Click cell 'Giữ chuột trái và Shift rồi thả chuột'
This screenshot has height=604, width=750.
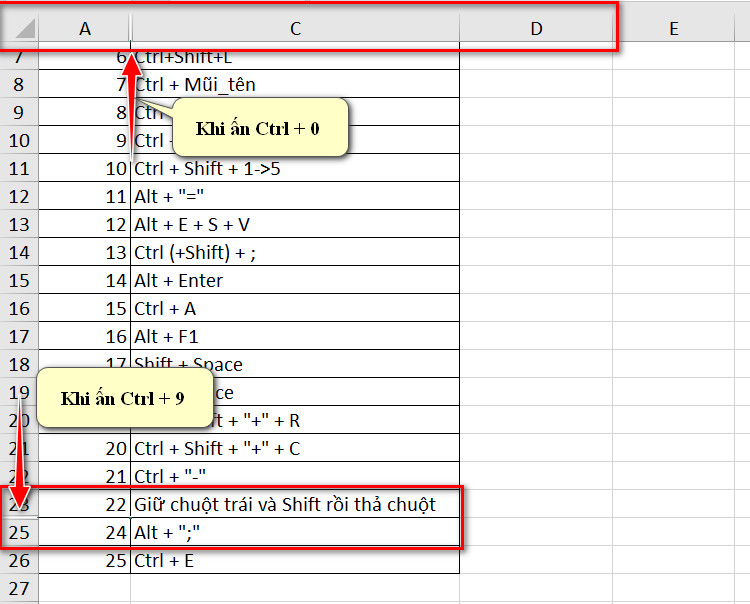click(x=295, y=504)
